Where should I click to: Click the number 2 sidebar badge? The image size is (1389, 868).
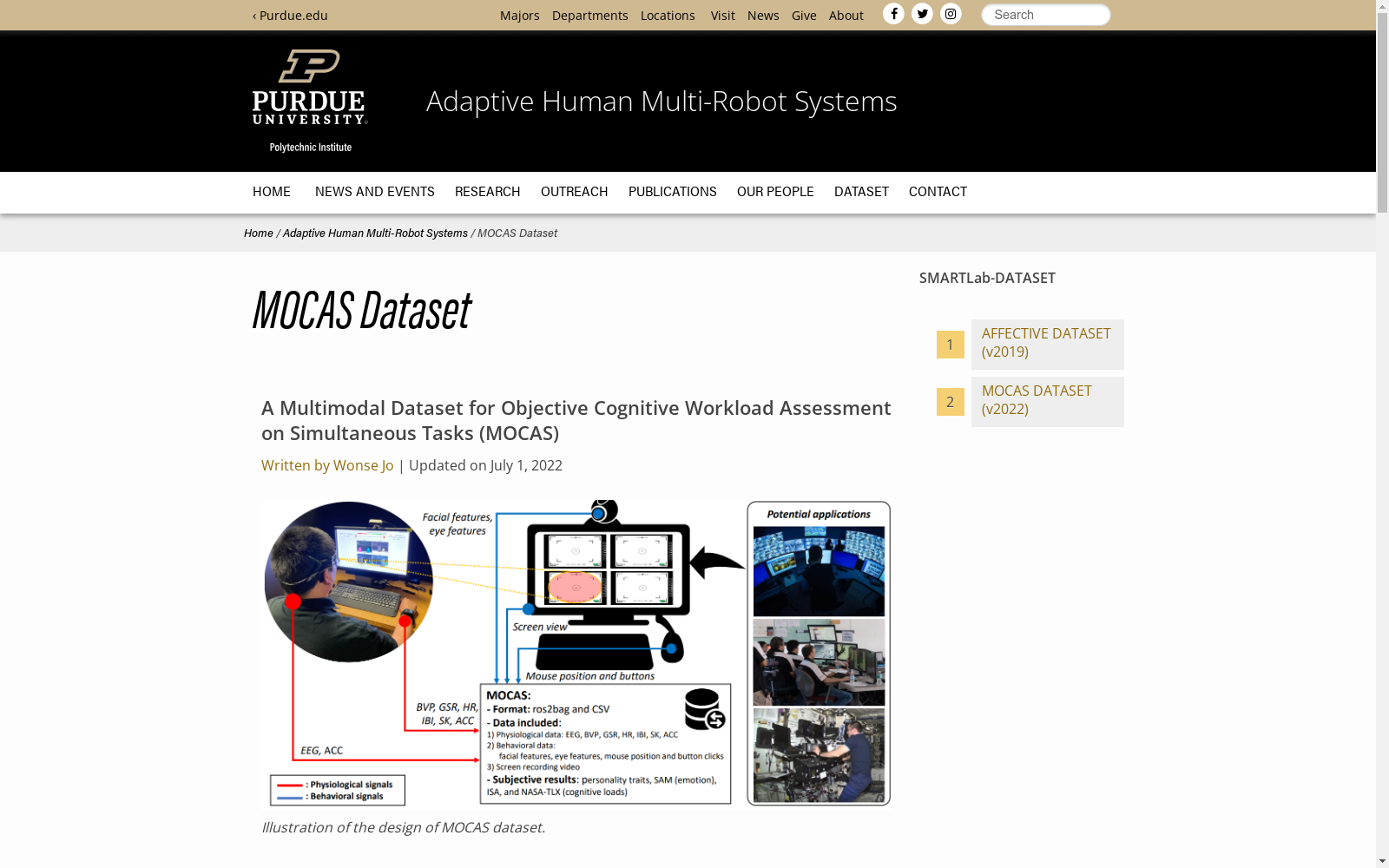[x=950, y=402]
